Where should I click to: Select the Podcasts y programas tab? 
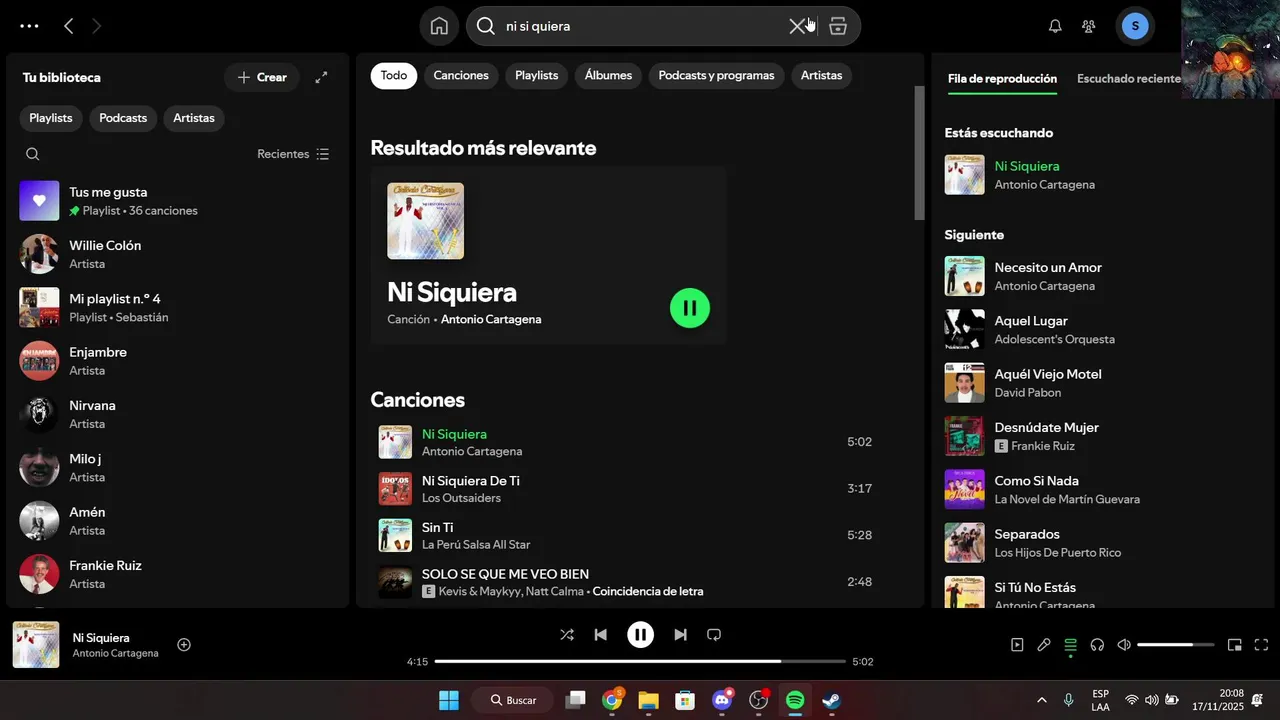716,76
